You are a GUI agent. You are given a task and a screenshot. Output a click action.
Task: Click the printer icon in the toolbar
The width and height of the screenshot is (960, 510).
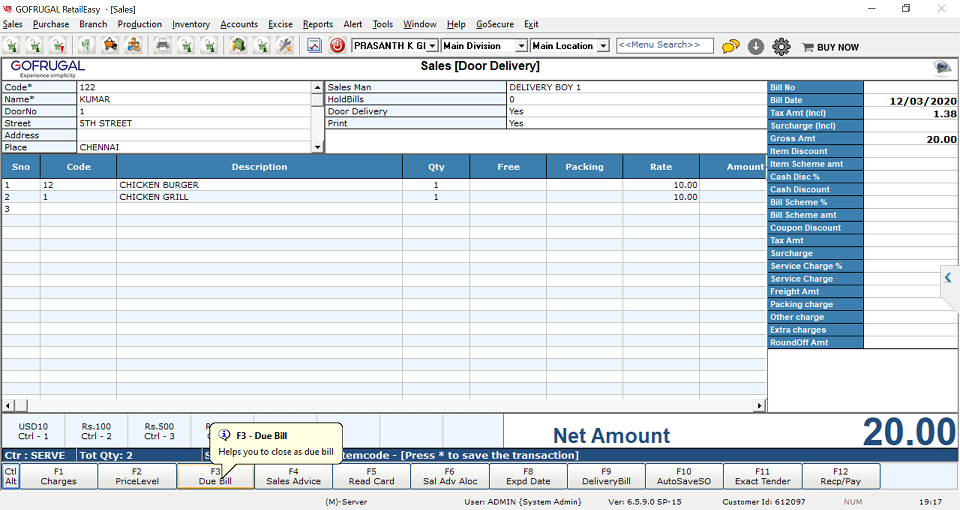click(x=162, y=46)
